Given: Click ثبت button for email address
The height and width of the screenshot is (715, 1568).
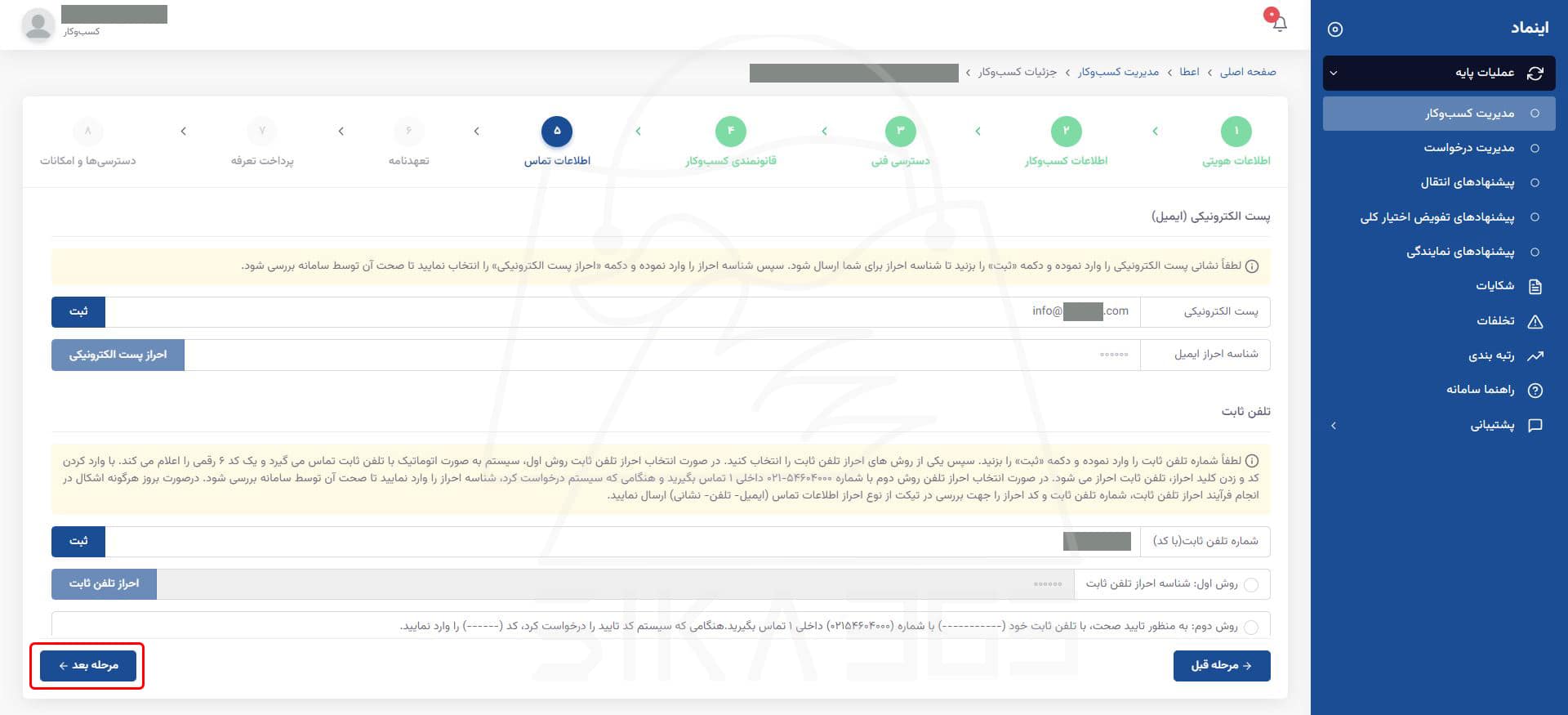Looking at the screenshot, I should pyautogui.click(x=78, y=311).
